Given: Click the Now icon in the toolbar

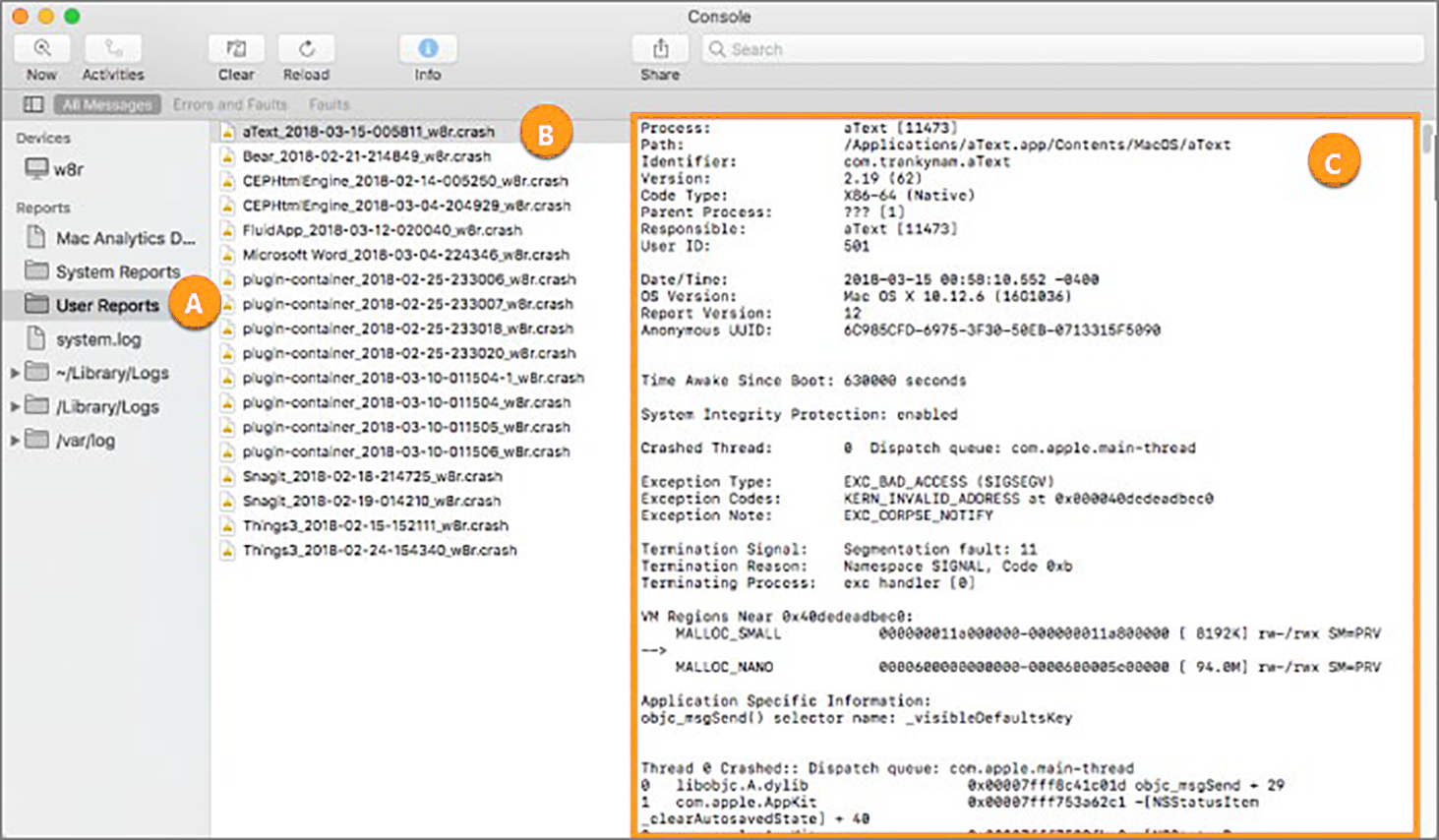Looking at the screenshot, I should pos(40,48).
